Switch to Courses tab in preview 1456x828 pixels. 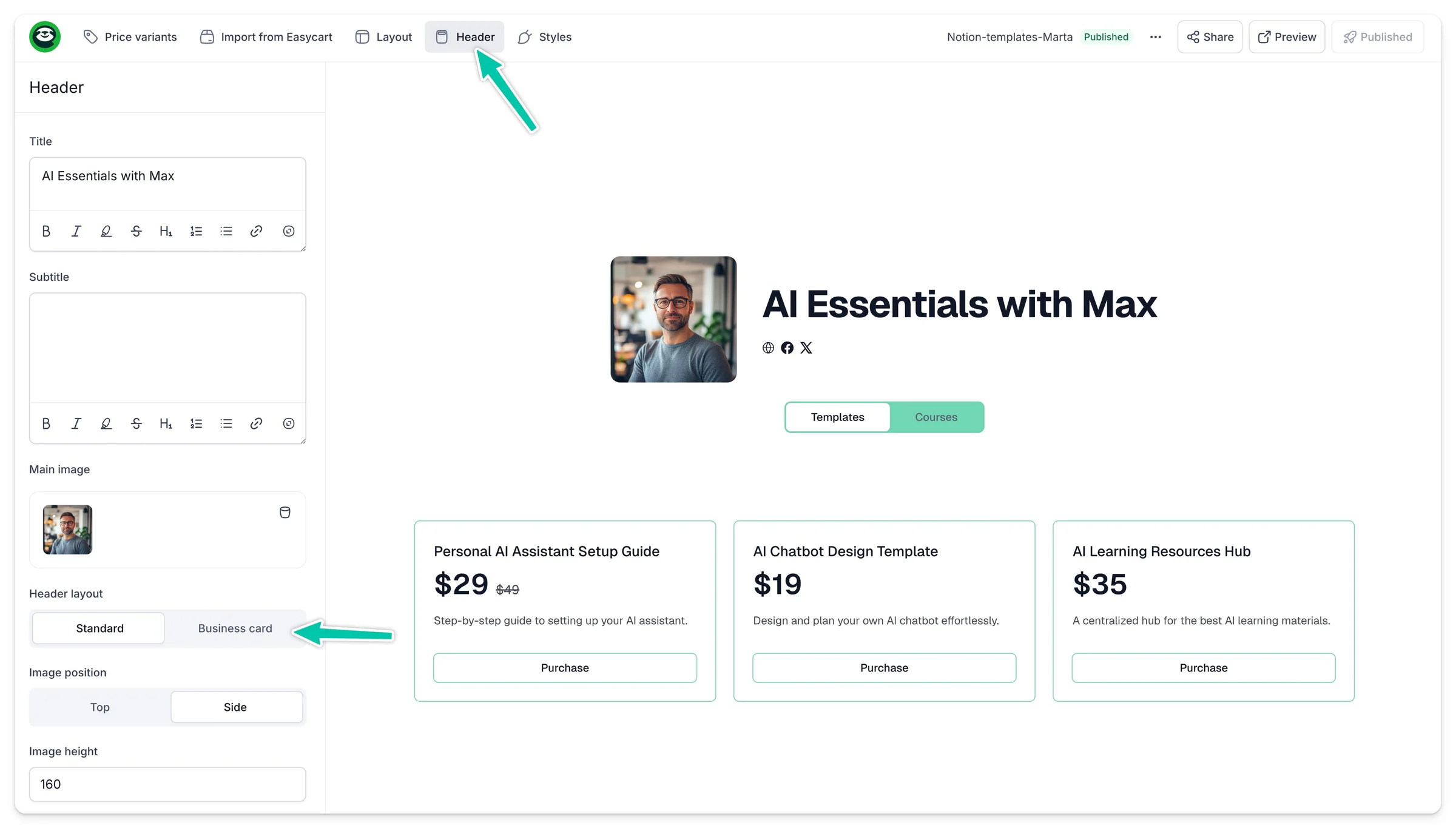(936, 417)
